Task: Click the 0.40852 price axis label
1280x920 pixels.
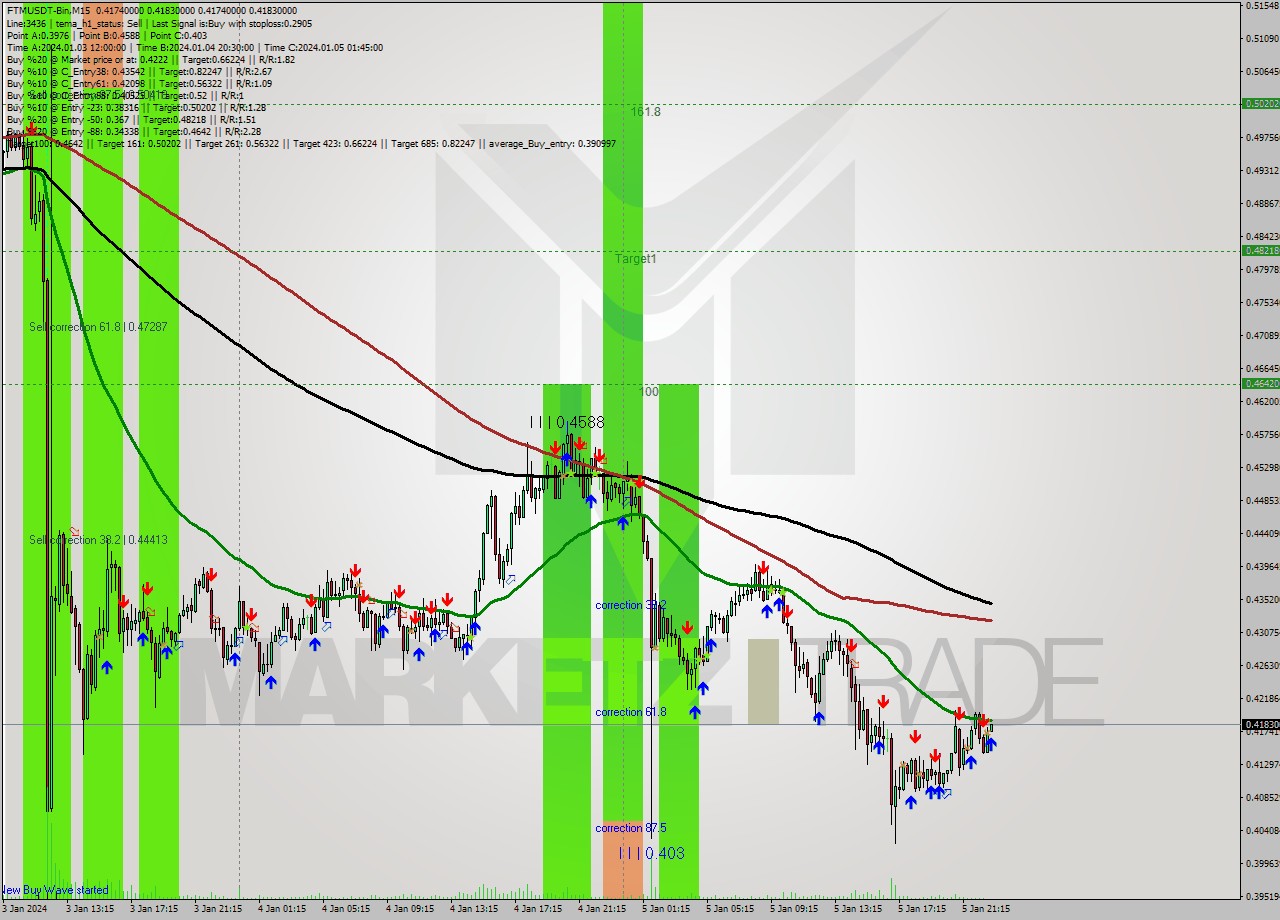Action: (1262, 798)
